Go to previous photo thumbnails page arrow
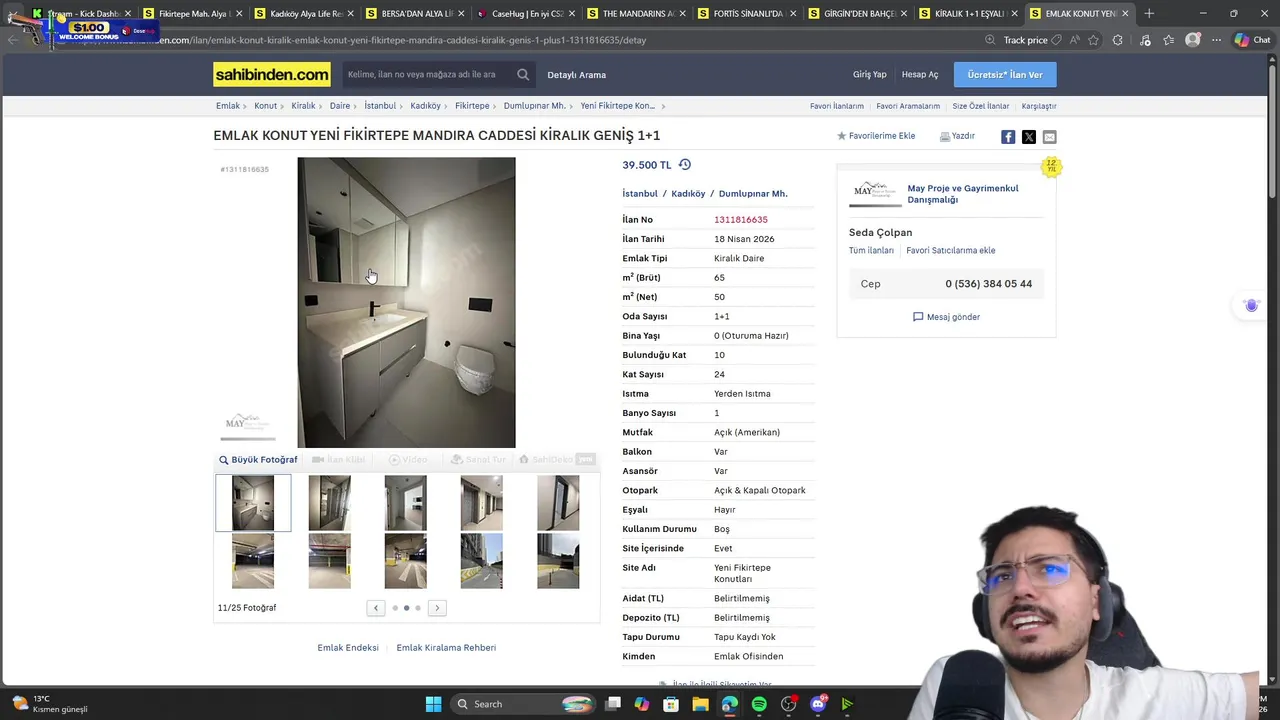 (x=376, y=608)
